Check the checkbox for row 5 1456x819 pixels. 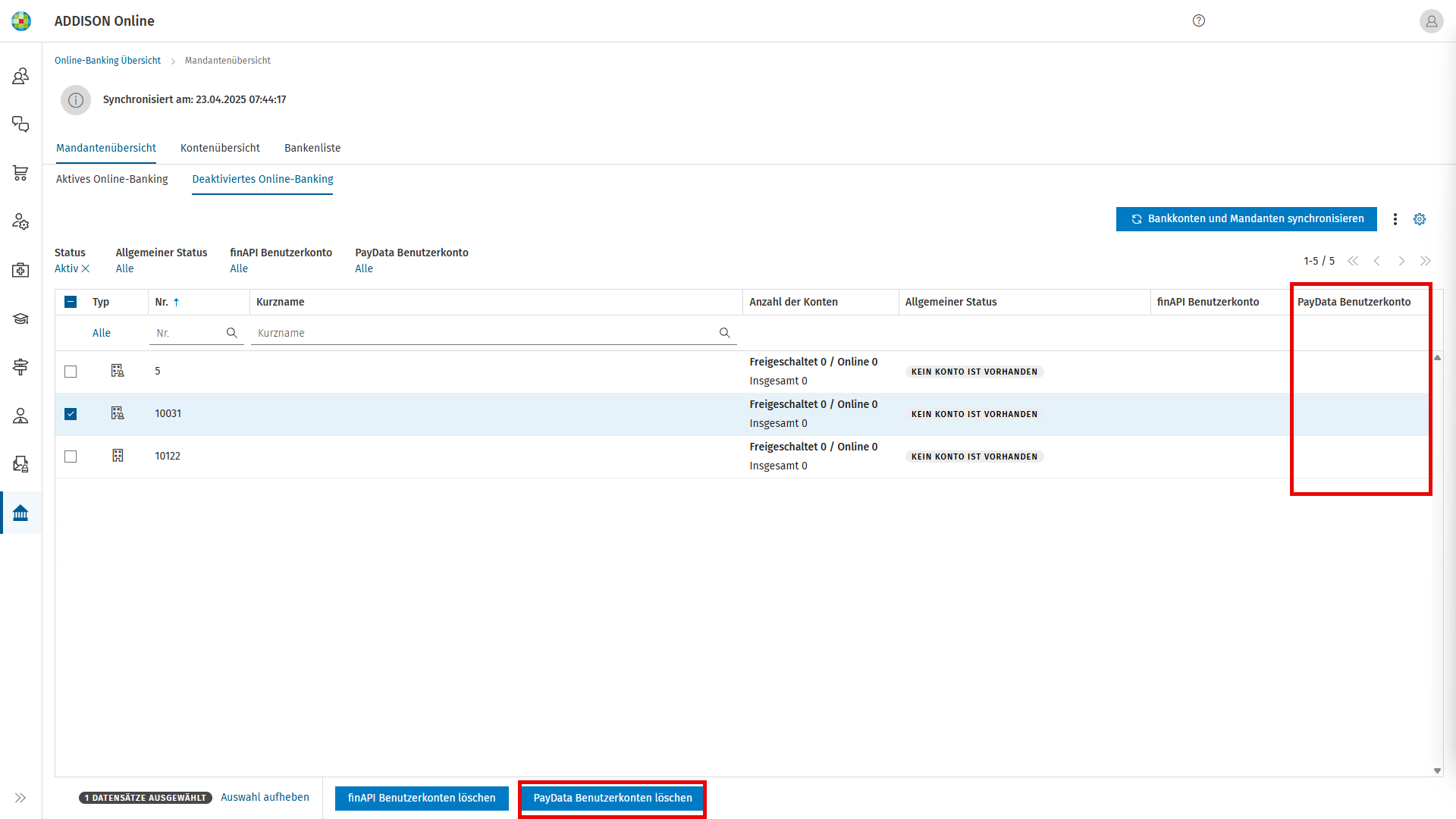pyautogui.click(x=71, y=372)
